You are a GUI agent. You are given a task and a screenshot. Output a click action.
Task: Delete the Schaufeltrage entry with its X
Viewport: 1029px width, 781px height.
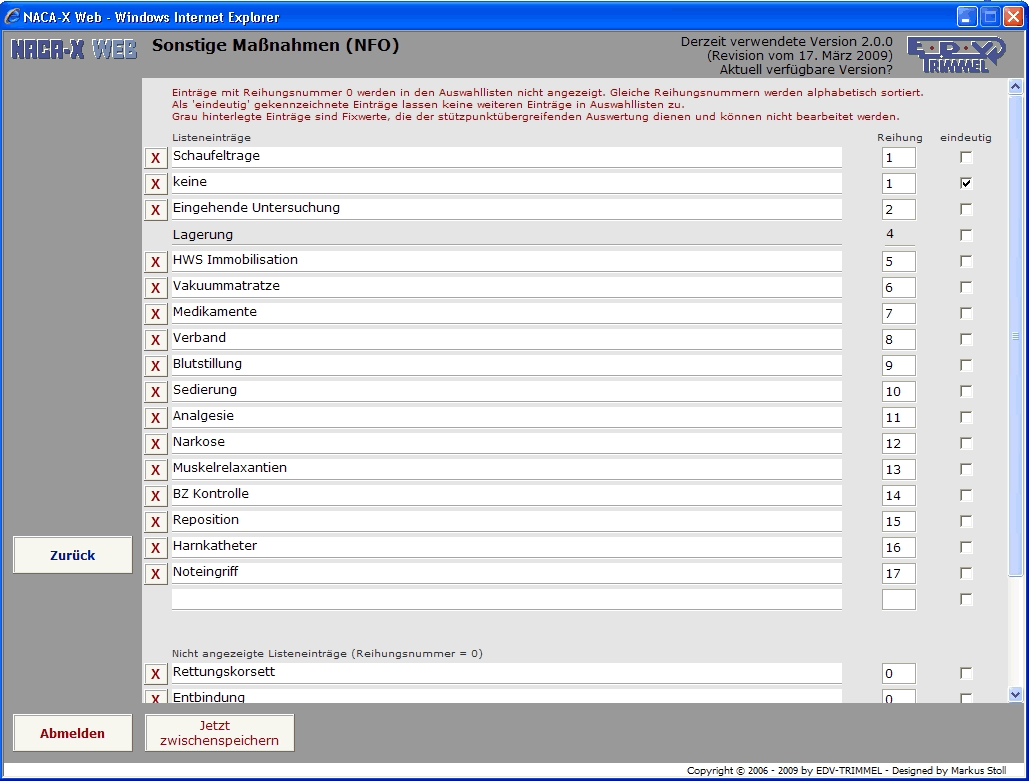156,158
